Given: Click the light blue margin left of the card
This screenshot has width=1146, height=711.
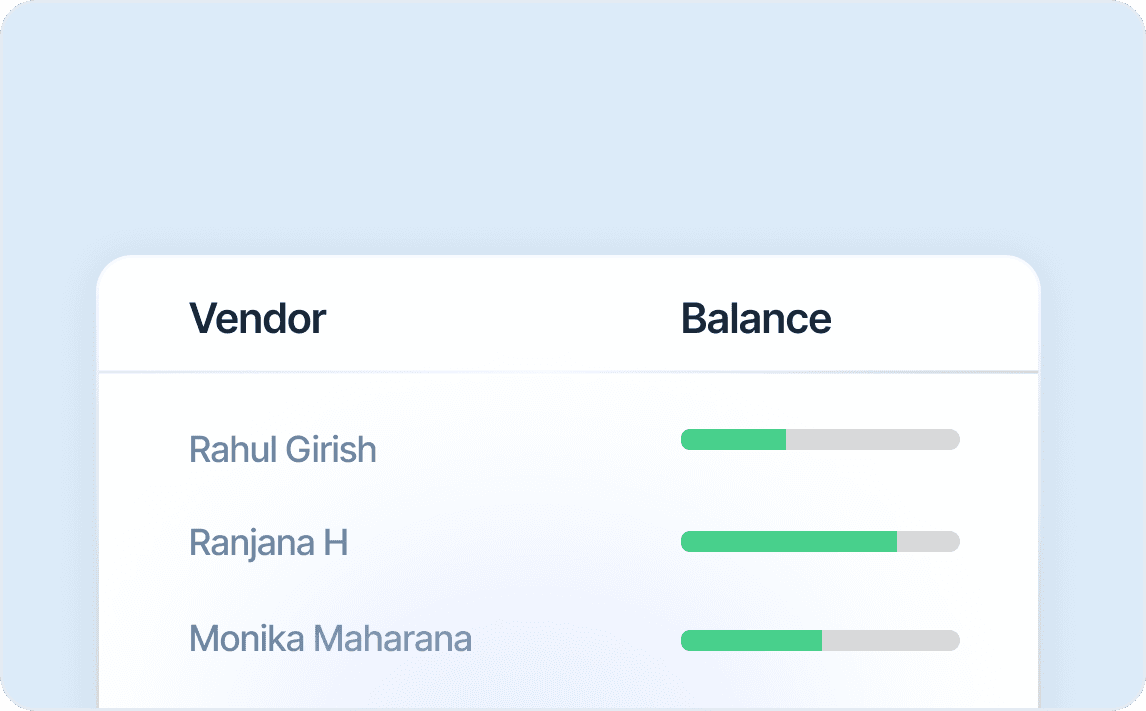Looking at the screenshot, I should (48, 480).
